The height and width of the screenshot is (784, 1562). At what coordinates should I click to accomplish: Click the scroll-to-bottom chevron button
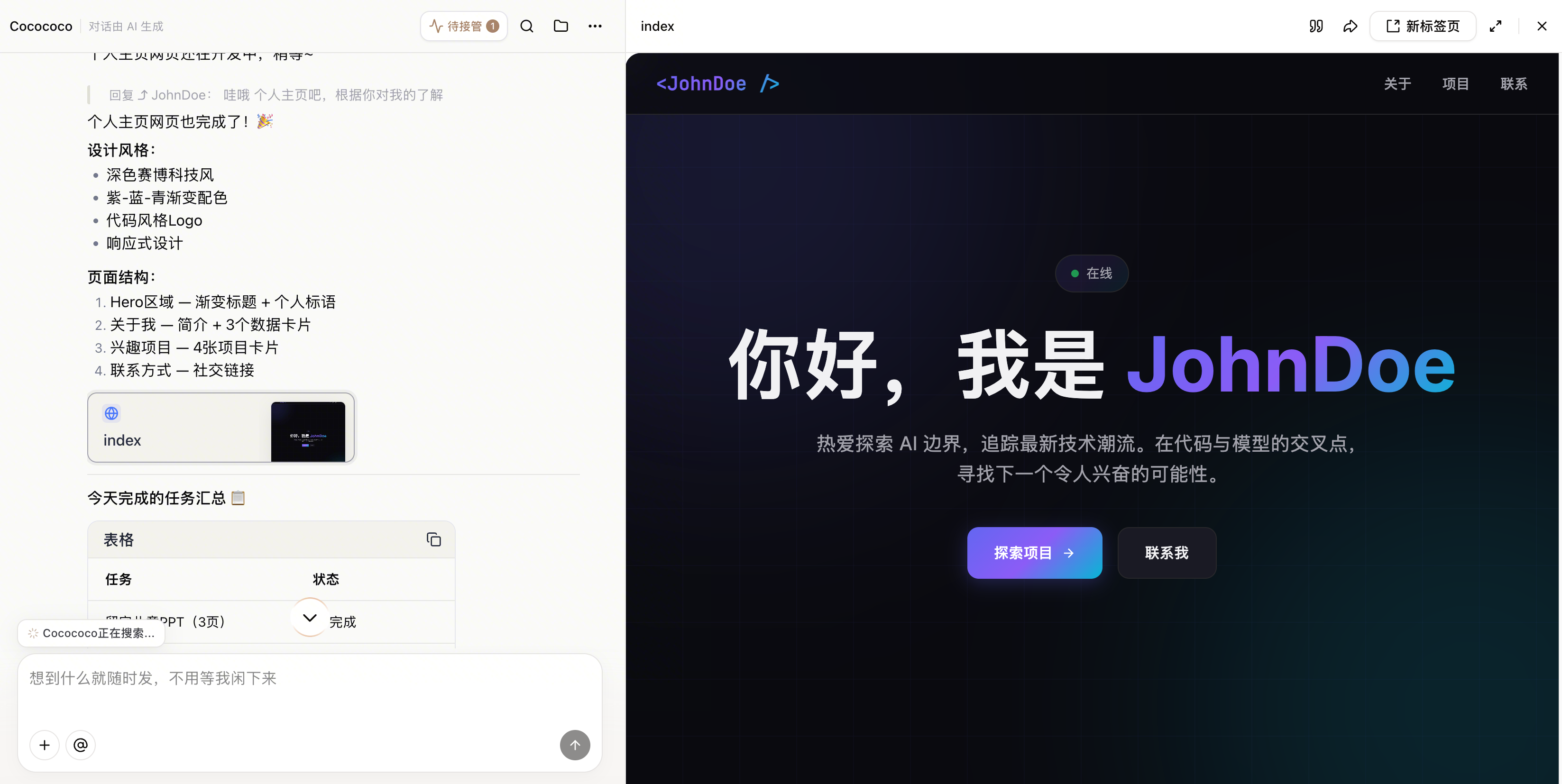pyautogui.click(x=310, y=617)
